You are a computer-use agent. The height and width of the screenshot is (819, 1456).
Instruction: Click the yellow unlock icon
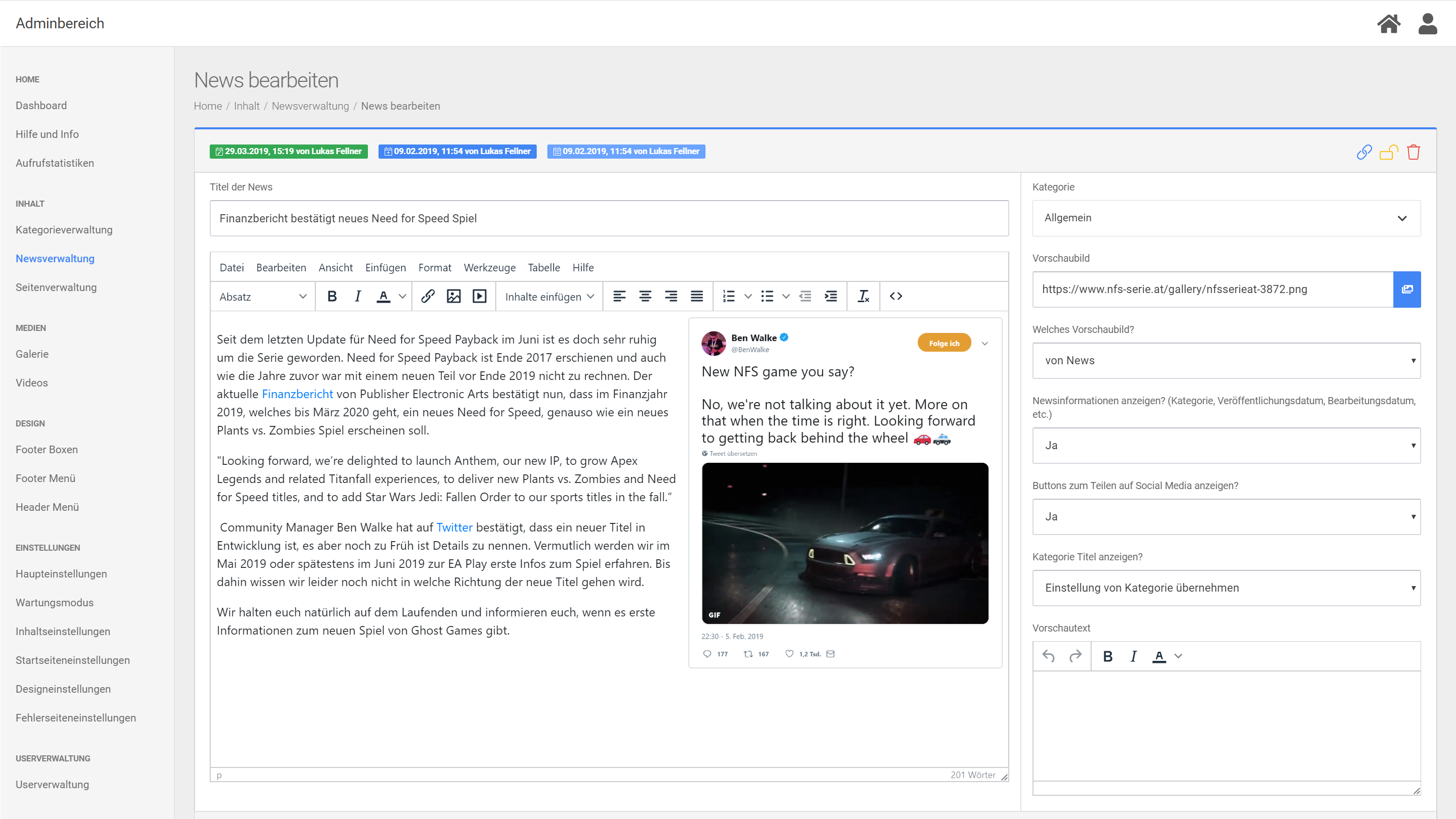tap(1389, 152)
